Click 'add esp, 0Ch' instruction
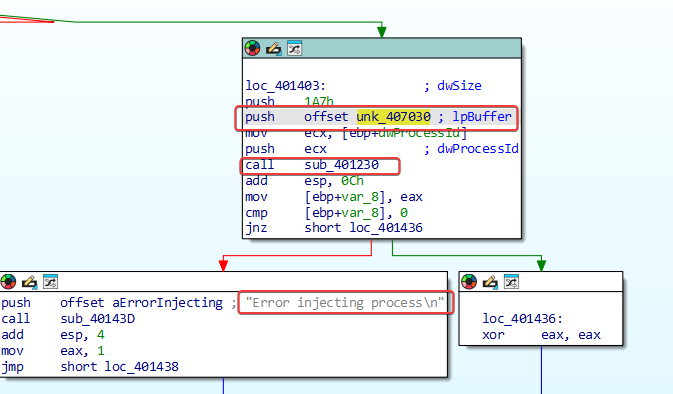The image size is (673, 394). [x=304, y=181]
